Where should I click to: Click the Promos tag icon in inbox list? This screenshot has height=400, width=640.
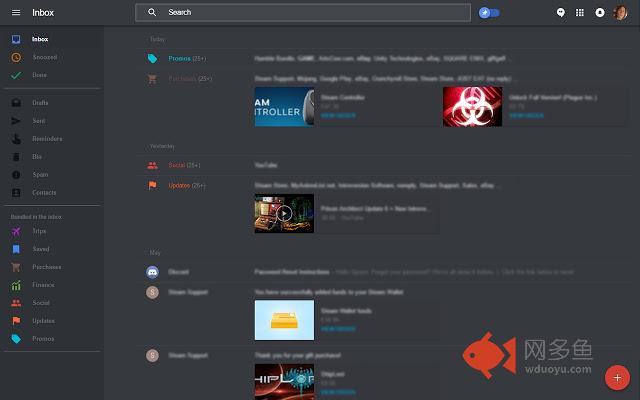152,58
